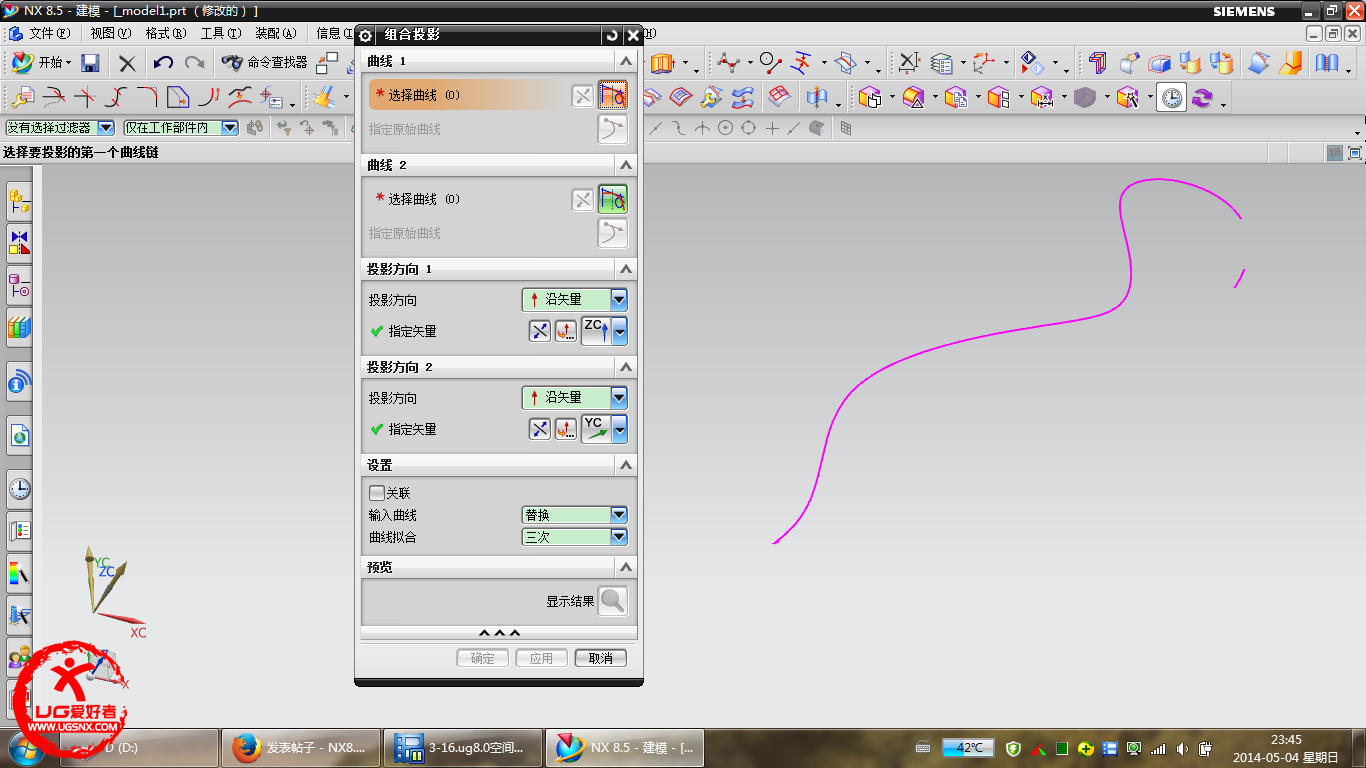This screenshot has height=768, width=1366.
Task: Click the clock icon in the feature toolbar
Action: pos(1172,98)
